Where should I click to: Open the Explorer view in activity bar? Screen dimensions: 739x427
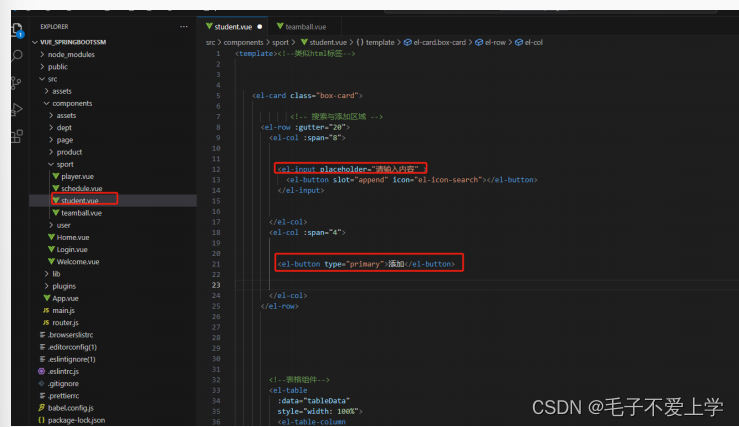(x=17, y=30)
